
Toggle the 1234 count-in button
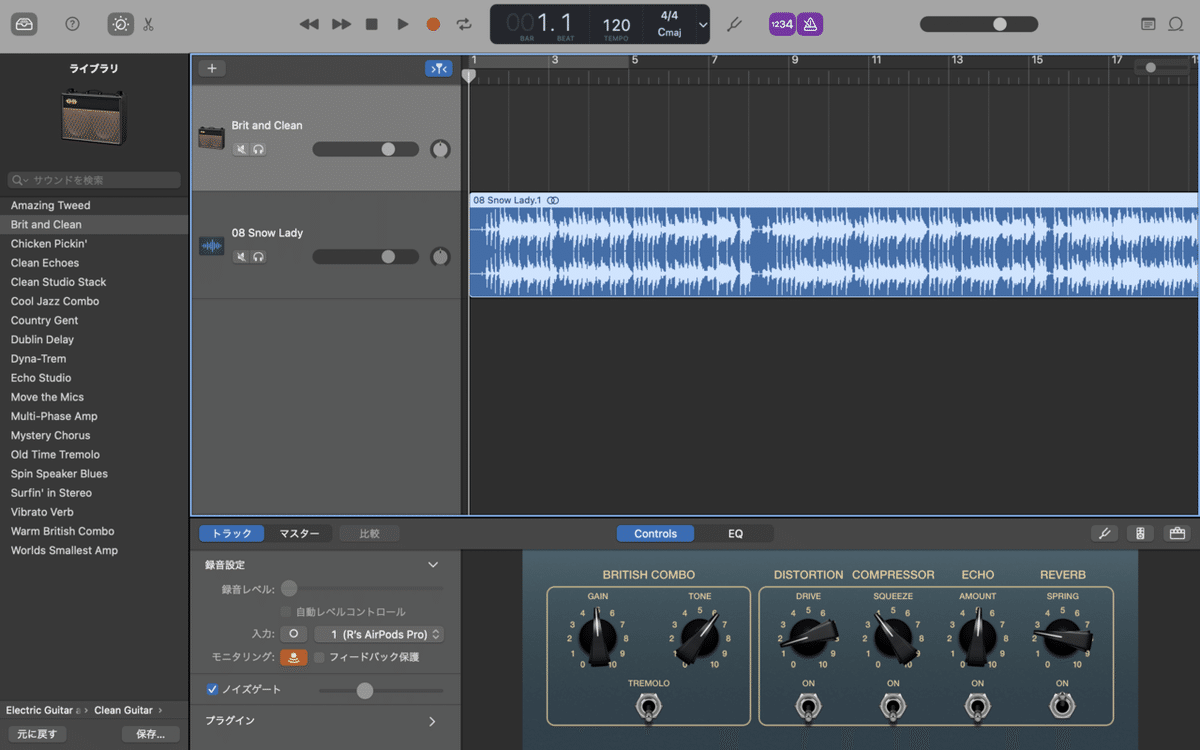(x=782, y=24)
